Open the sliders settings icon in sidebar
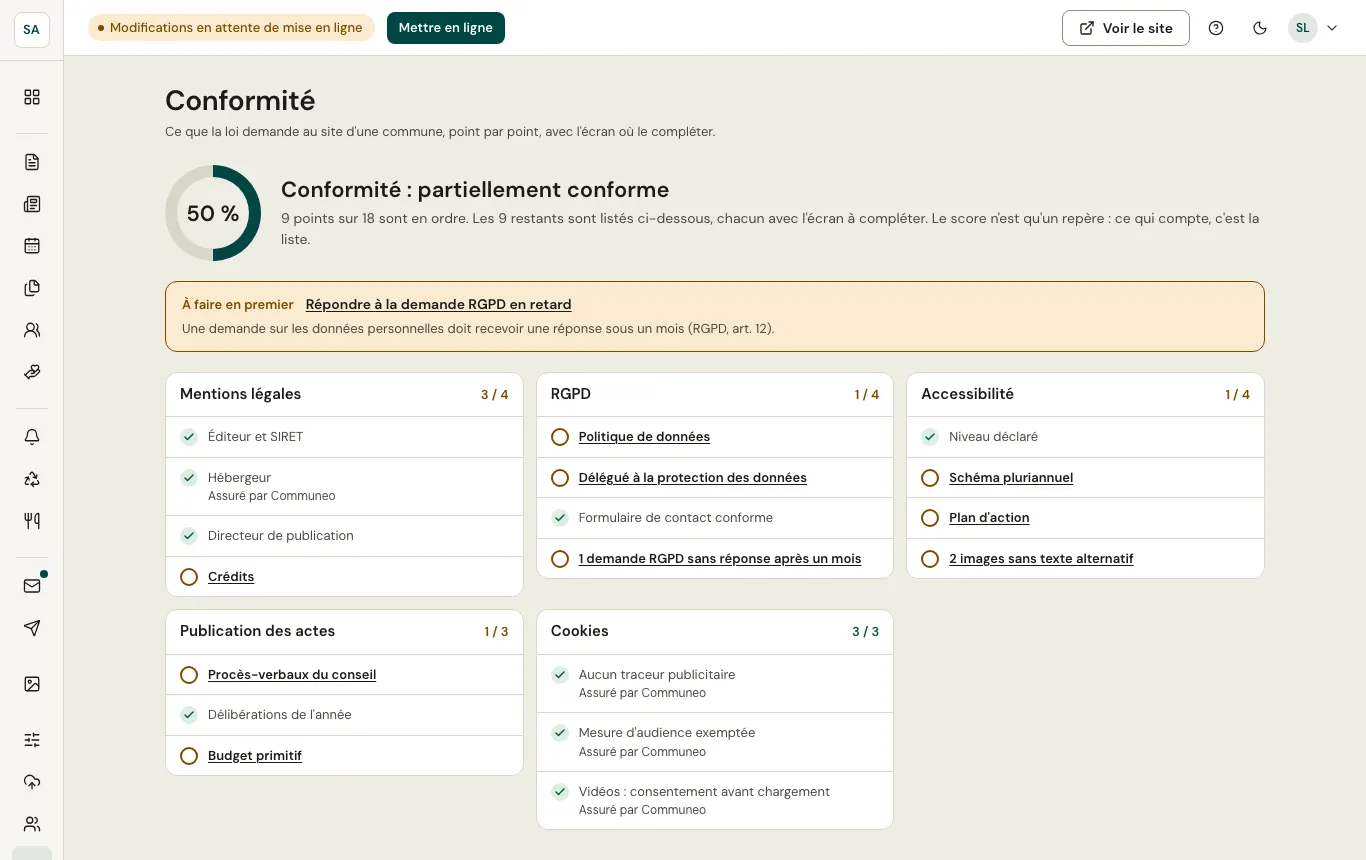The height and width of the screenshot is (860, 1366). point(32,740)
